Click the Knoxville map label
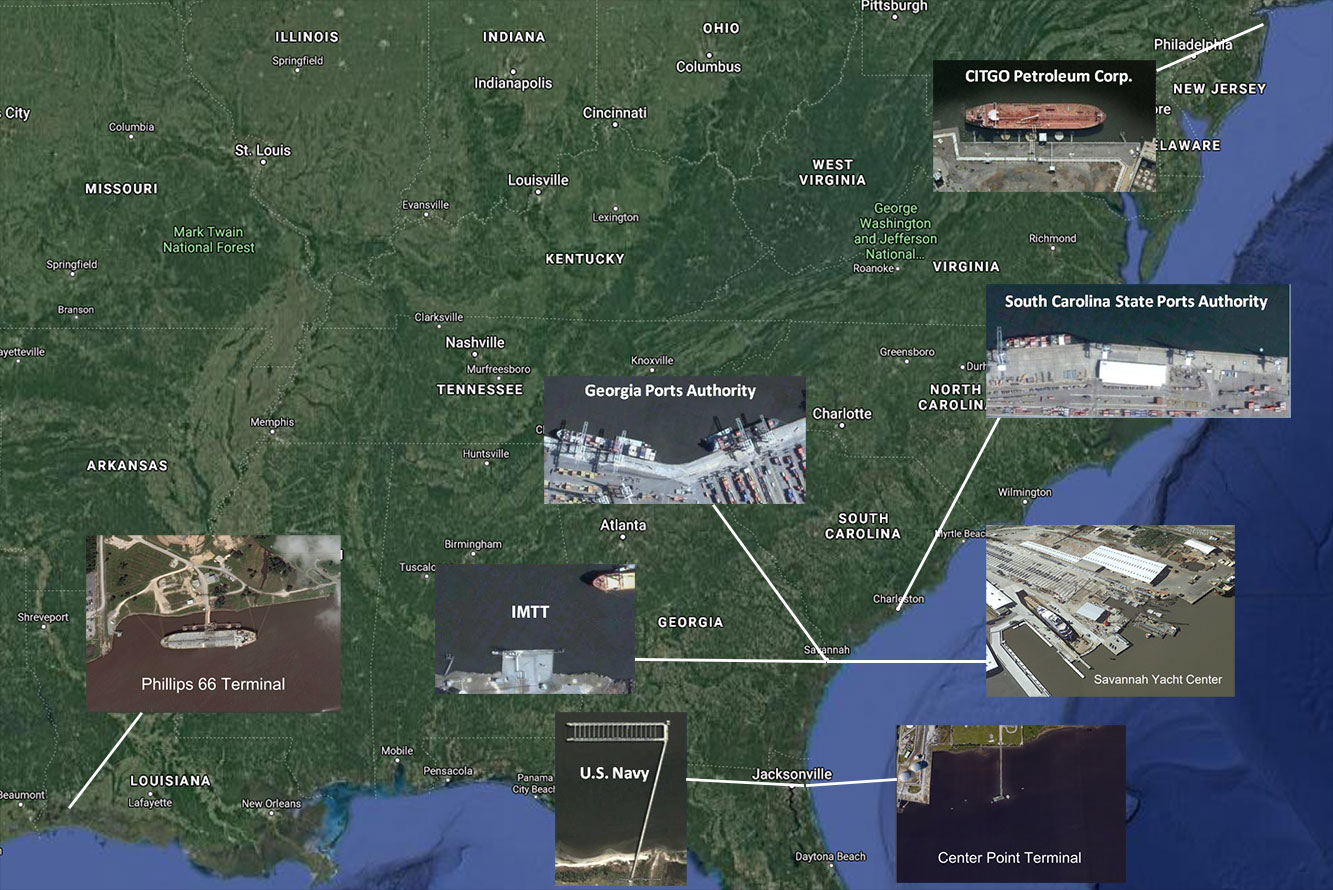The width and height of the screenshot is (1333, 890). (x=653, y=361)
